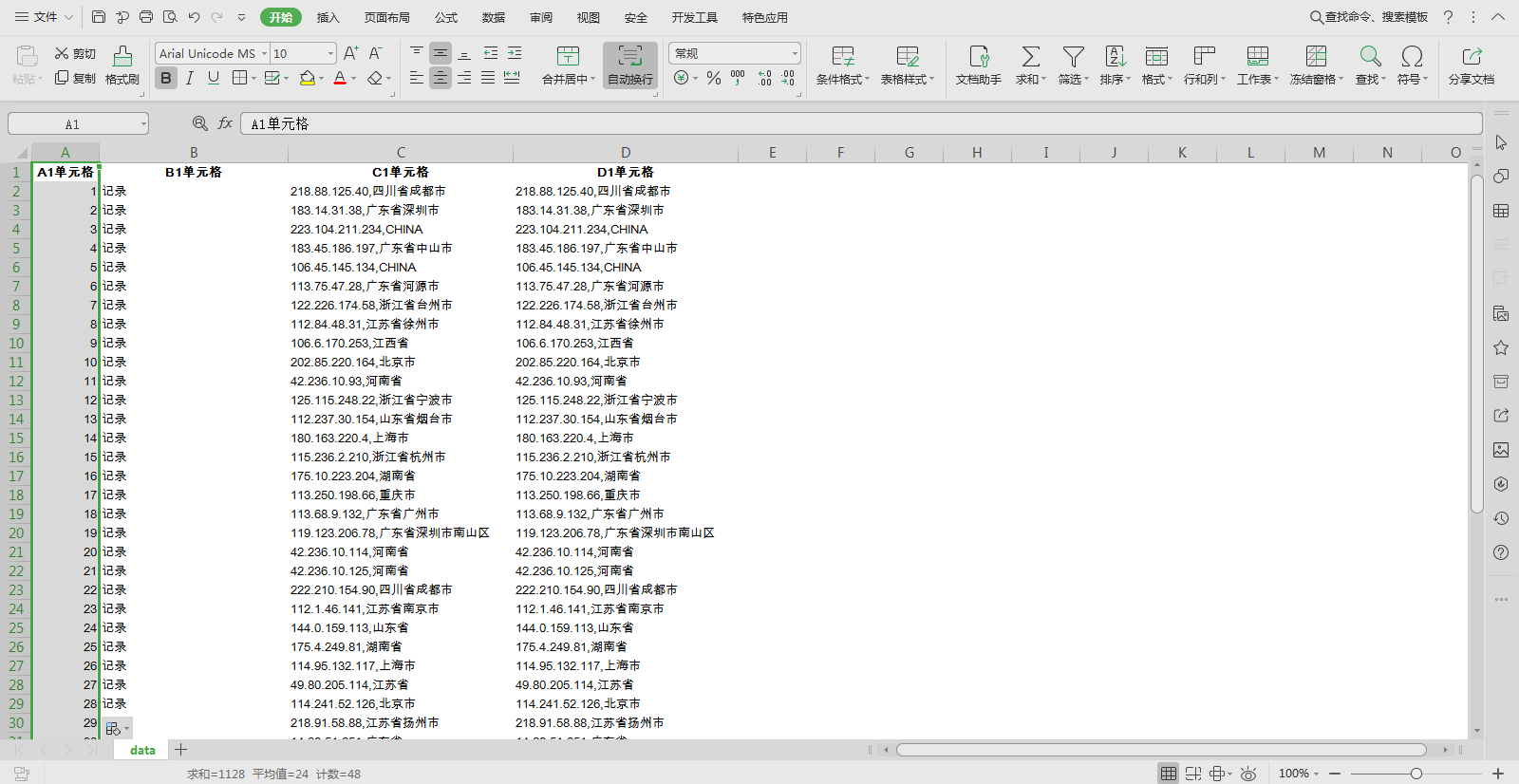
Task: Open the 开发工具 tab
Action: [695, 17]
